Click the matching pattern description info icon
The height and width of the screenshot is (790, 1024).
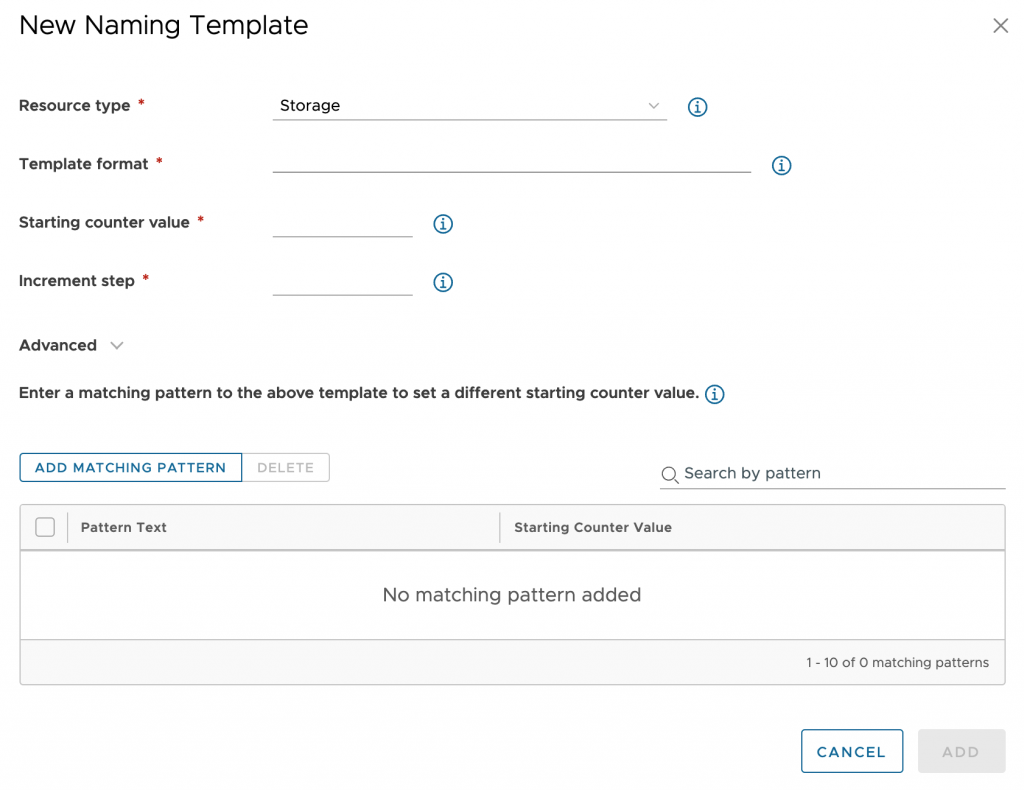714,394
